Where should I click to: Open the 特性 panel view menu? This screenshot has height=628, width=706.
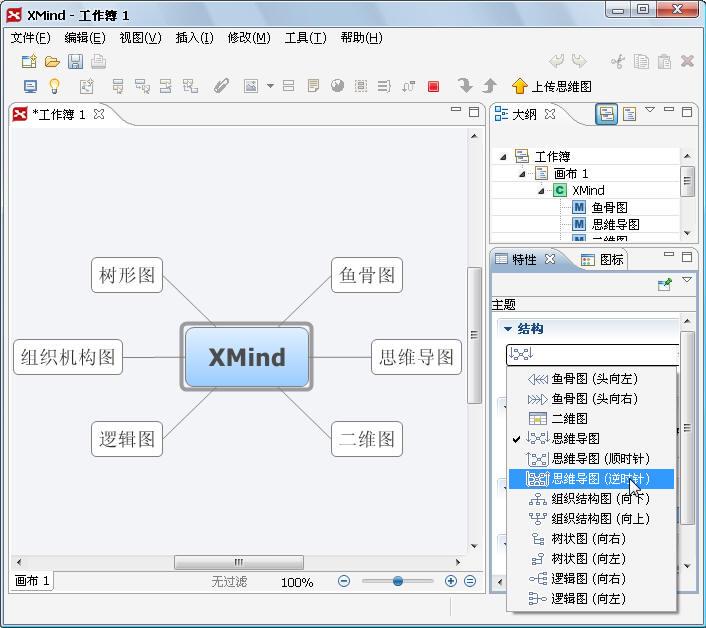pos(687,280)
